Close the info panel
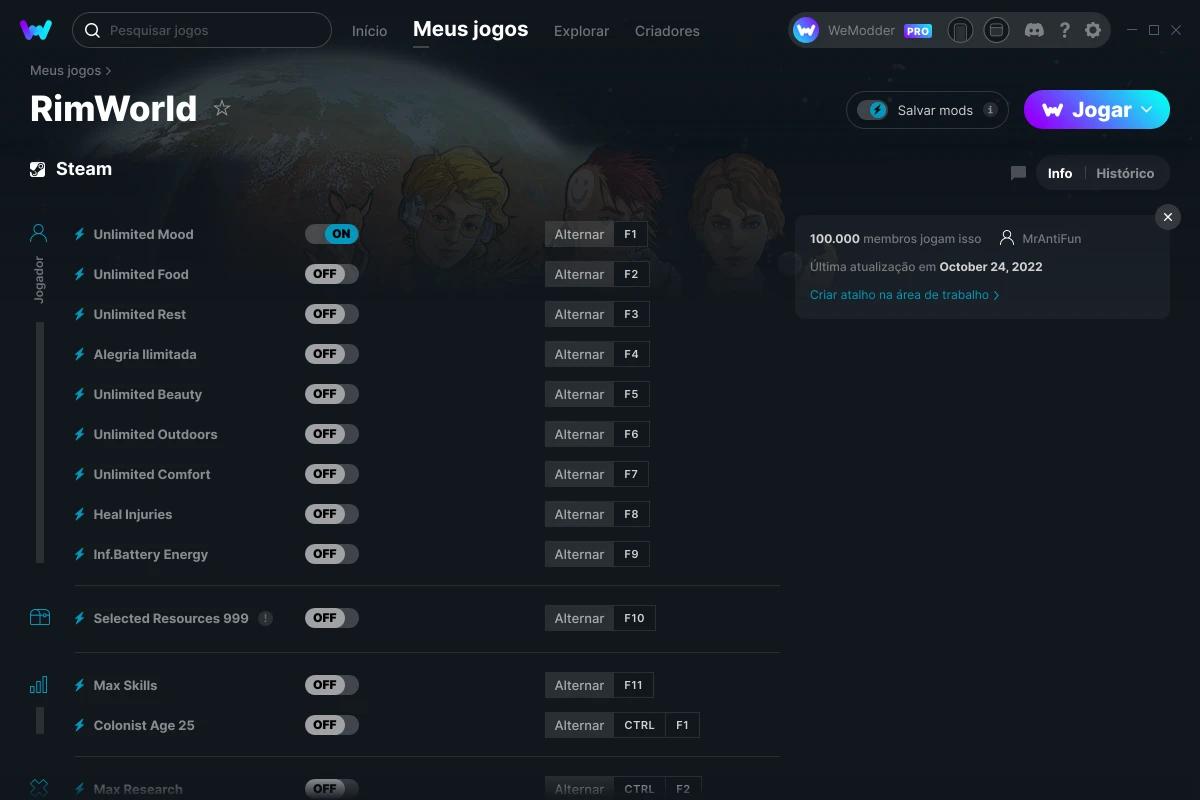Screen dimensions: 1200x800 coord(1168,217)
